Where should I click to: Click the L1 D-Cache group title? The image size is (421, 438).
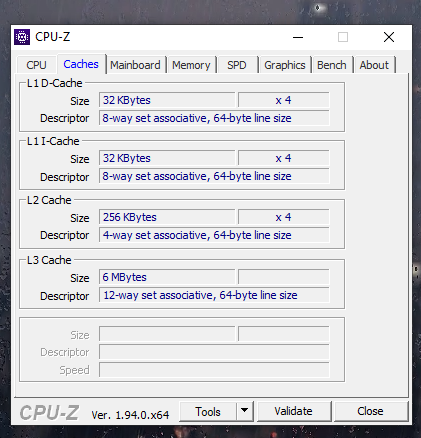(x=55, y=83)
